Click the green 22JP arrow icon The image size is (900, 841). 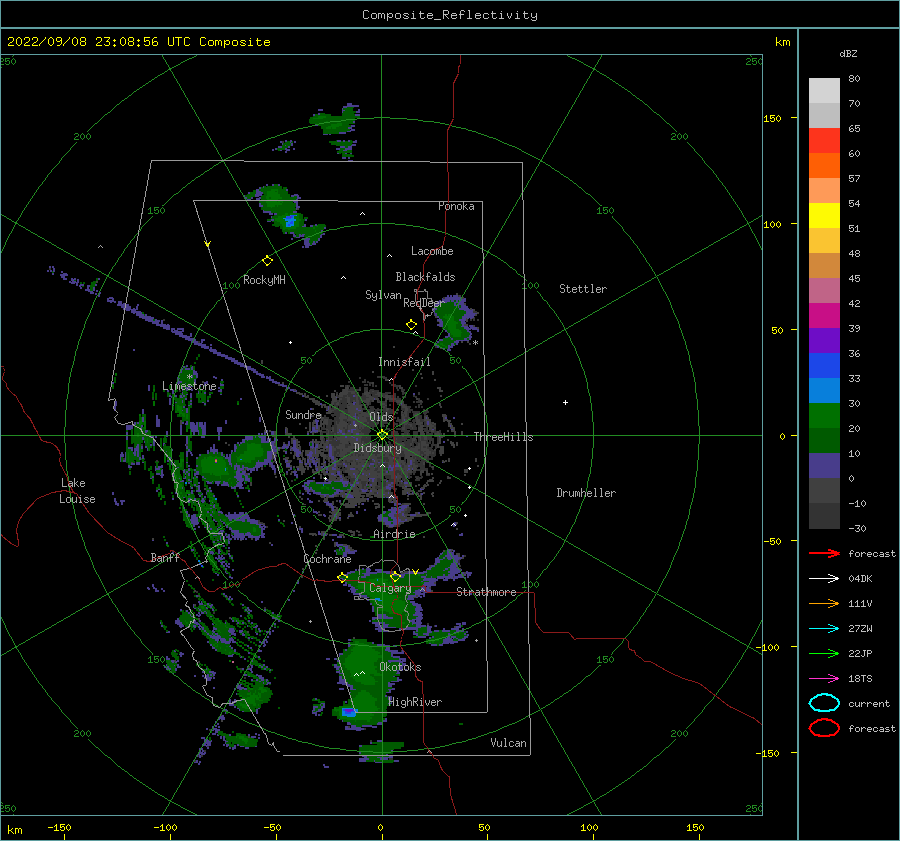pos(824,653)
